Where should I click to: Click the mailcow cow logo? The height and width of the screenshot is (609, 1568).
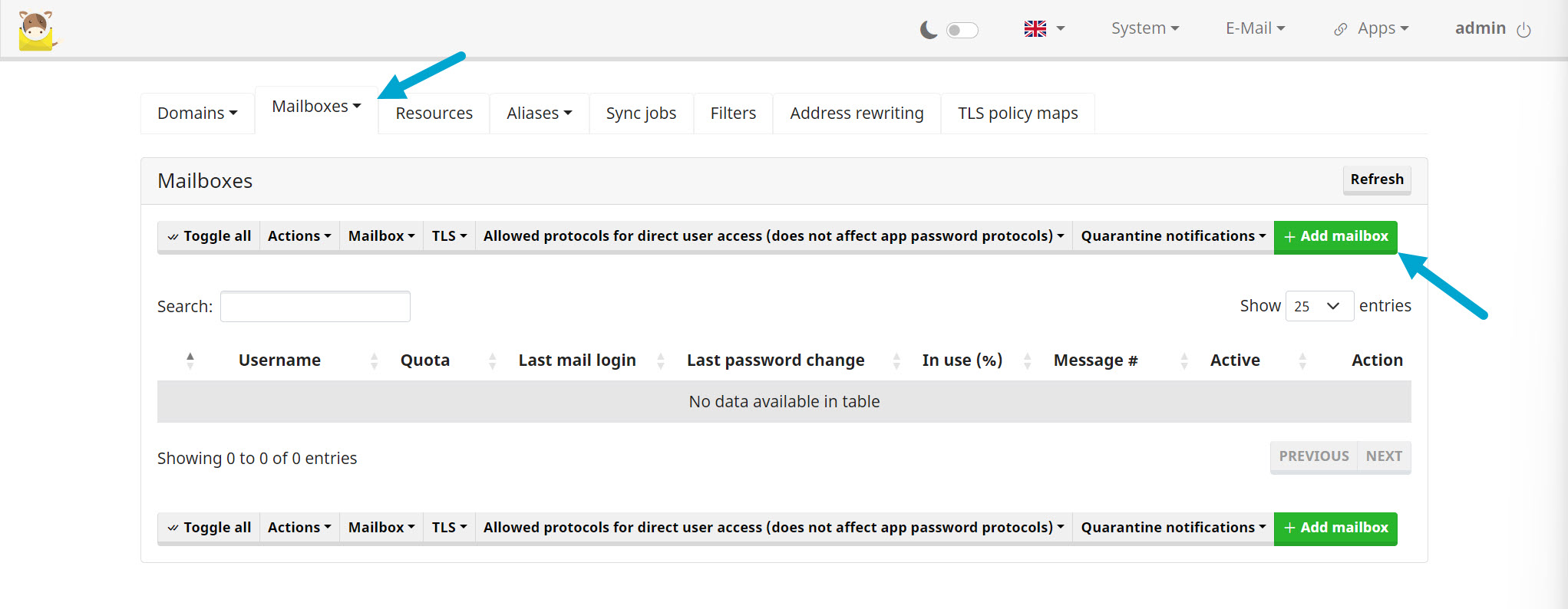point(37,31)
